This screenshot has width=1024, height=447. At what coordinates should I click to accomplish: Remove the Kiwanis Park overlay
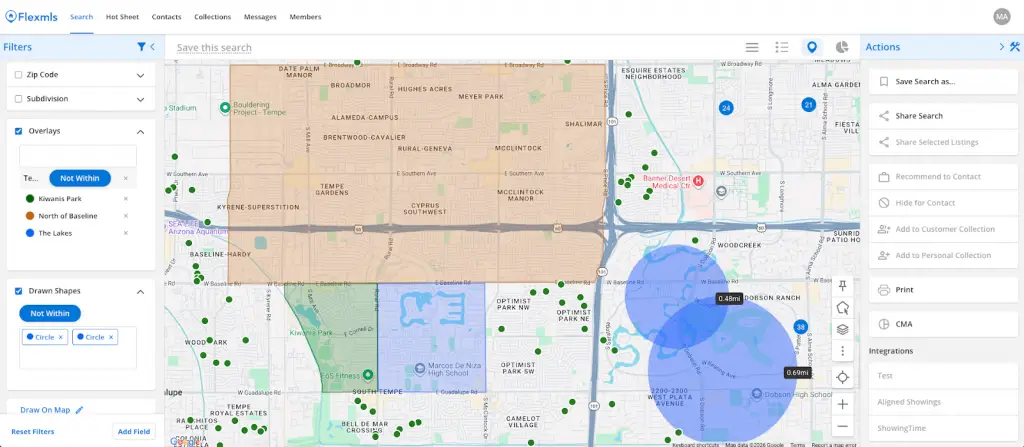click(x=126, y=199)
